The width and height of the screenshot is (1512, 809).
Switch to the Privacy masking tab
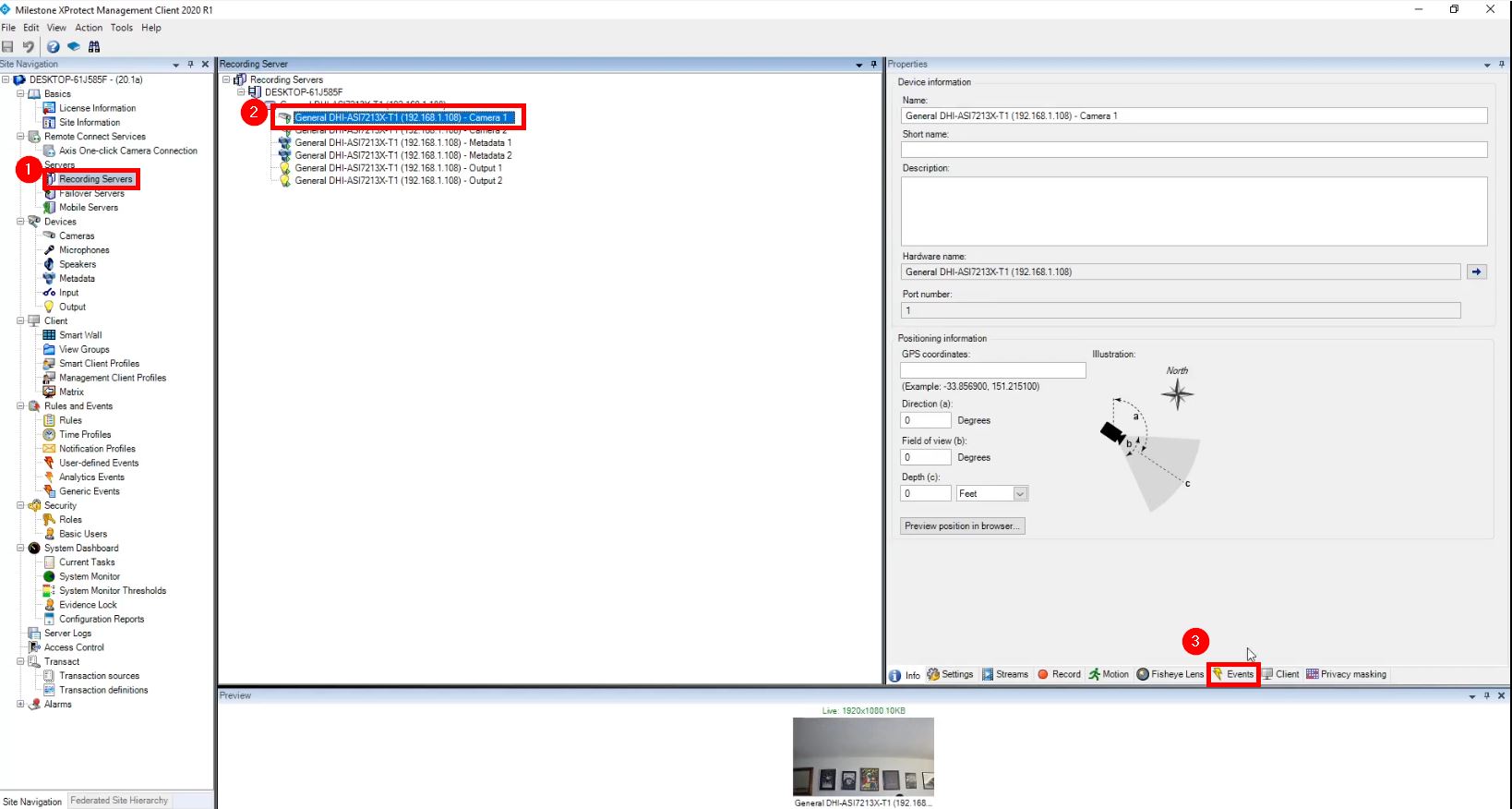pyautogui.click(x=1346, y=674)
